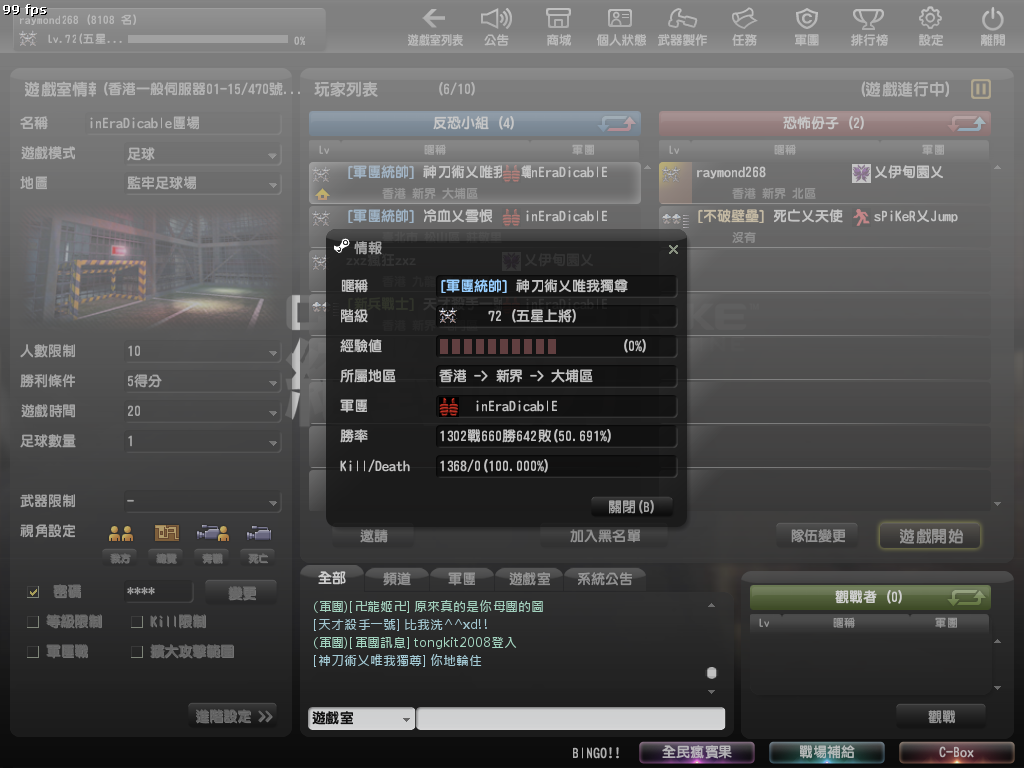Open the C-Box button
Screen dimensions: 1024x768
(x=957, y=752)
